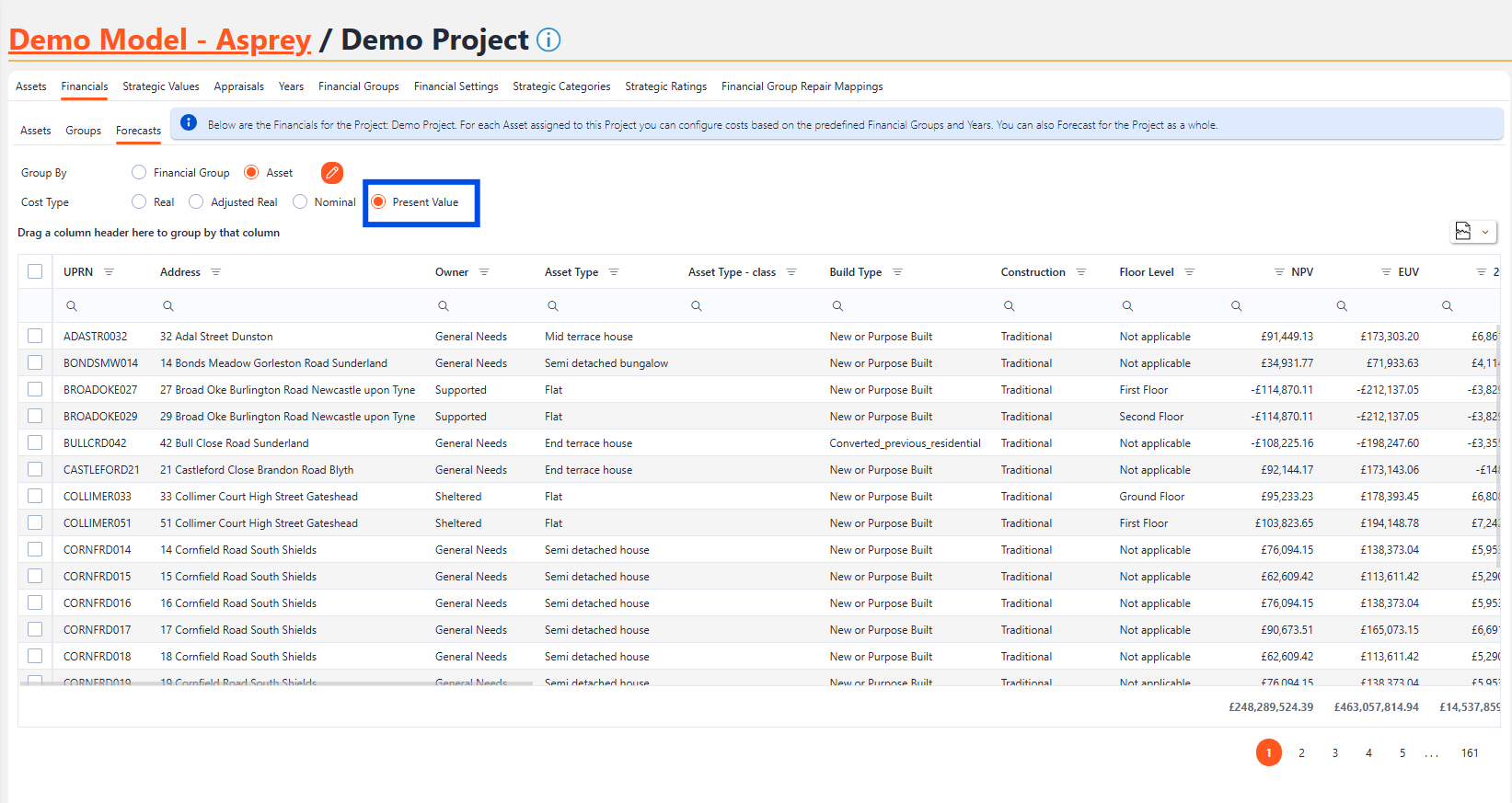Go to page 2 of results

click(x=1301, y=753)
